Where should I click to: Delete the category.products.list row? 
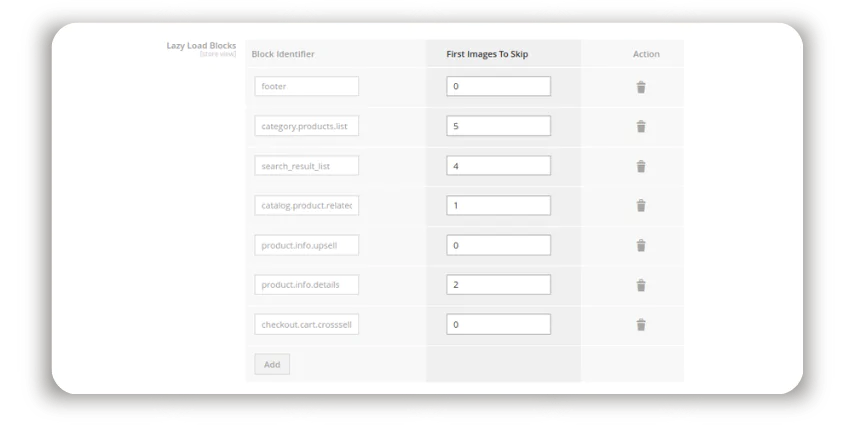(641, 126)
